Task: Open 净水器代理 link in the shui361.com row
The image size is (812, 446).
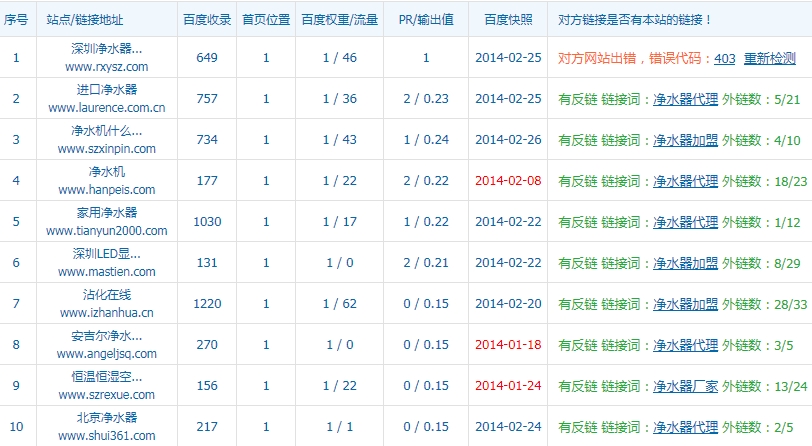Action: (x=685, y=427)
